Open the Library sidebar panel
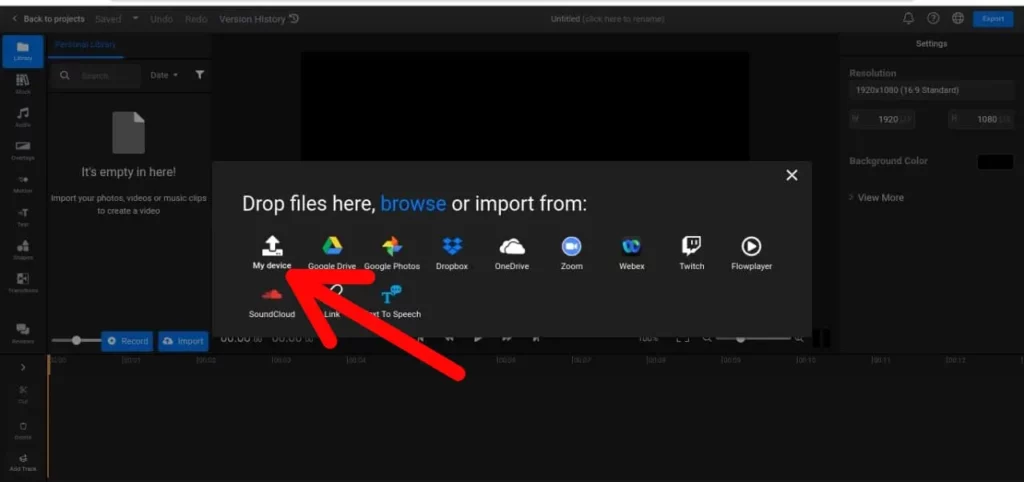Image resolution: width=1024 pixels, height=482 pixels. tap(23, 51)
